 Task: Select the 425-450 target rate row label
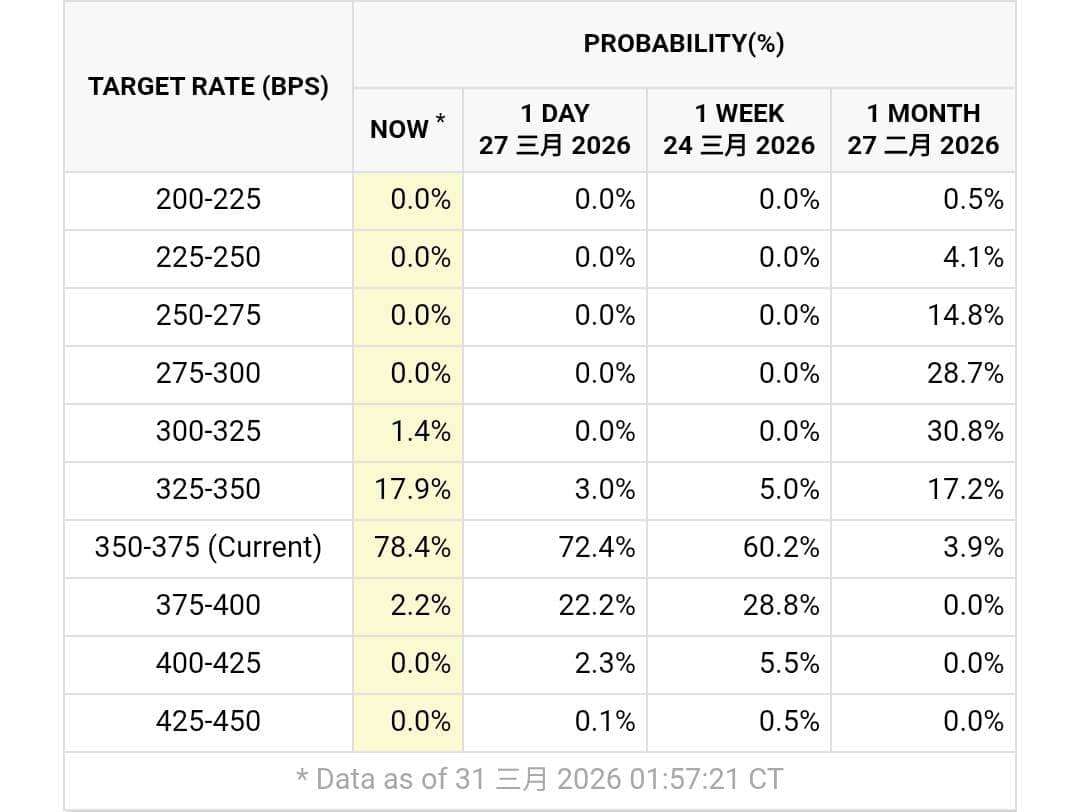[x=208, y=721]
